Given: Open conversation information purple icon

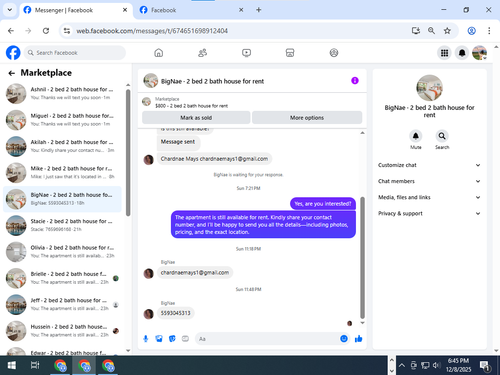Looking at the screenshot, I should (x=355, y=81).
